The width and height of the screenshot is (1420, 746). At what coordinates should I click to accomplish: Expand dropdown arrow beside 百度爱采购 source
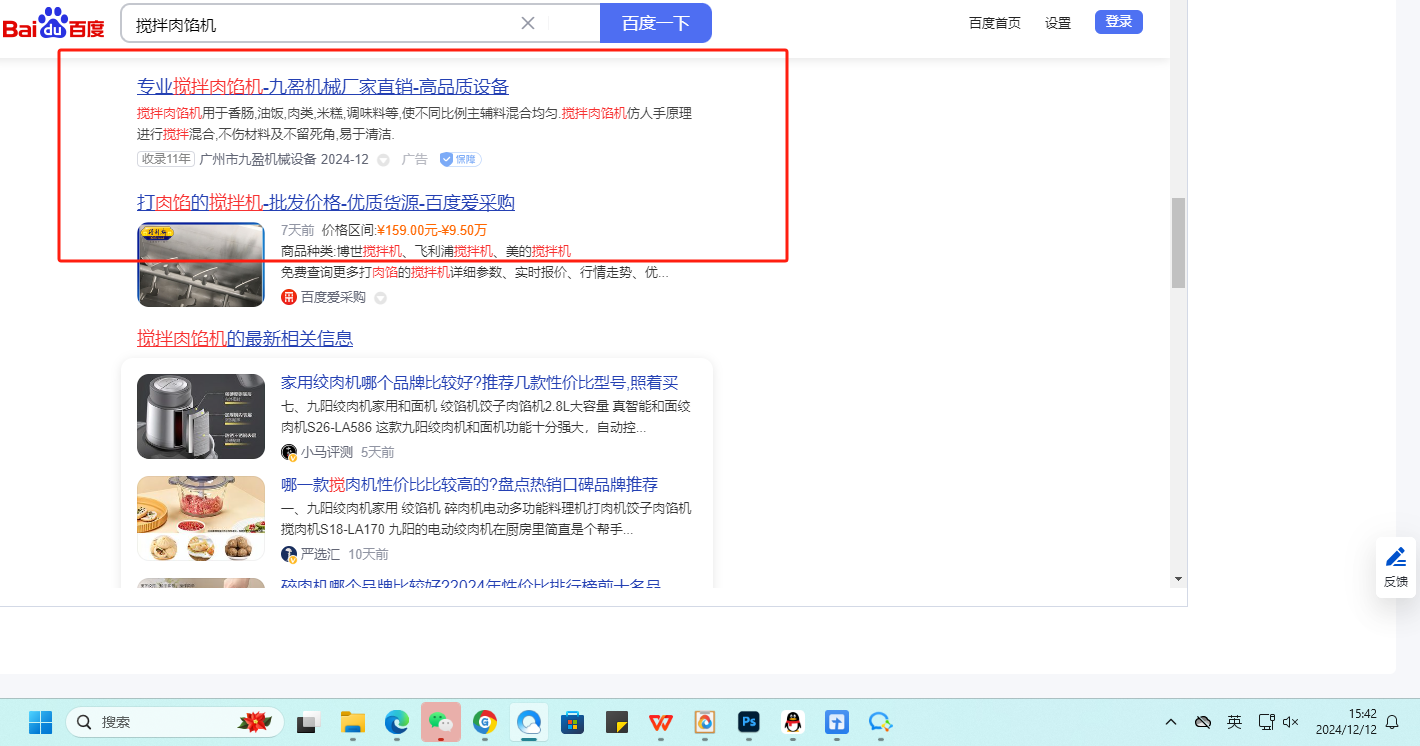(x=380, y=298)
